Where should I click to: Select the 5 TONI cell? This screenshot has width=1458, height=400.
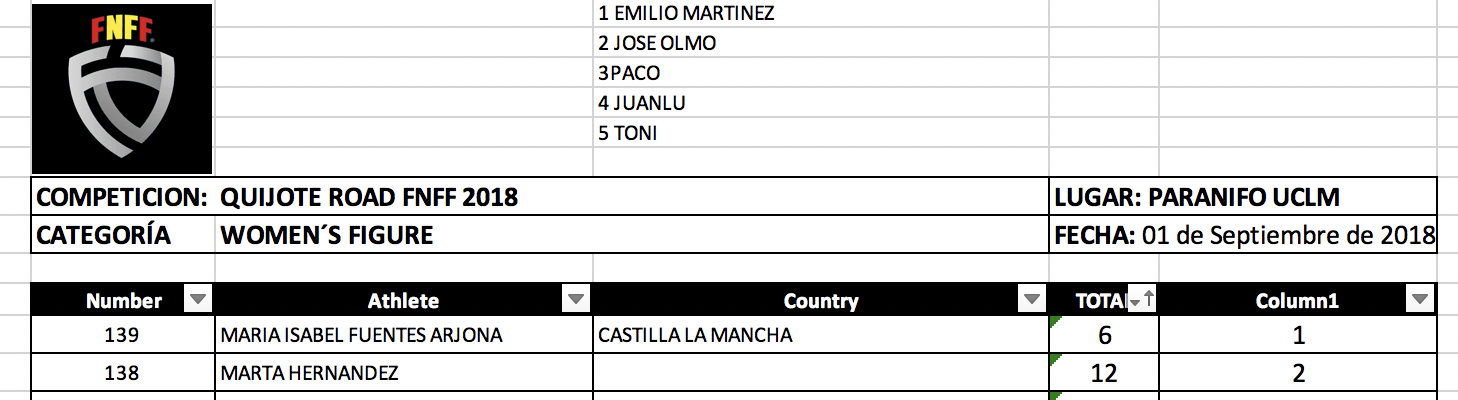pyautogui.click(x=628, y=133)
